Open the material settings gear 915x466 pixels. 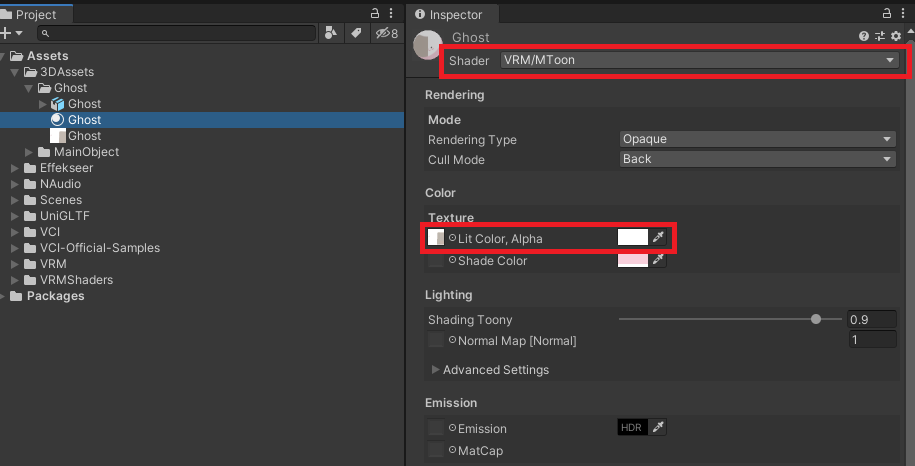(896, 36)
